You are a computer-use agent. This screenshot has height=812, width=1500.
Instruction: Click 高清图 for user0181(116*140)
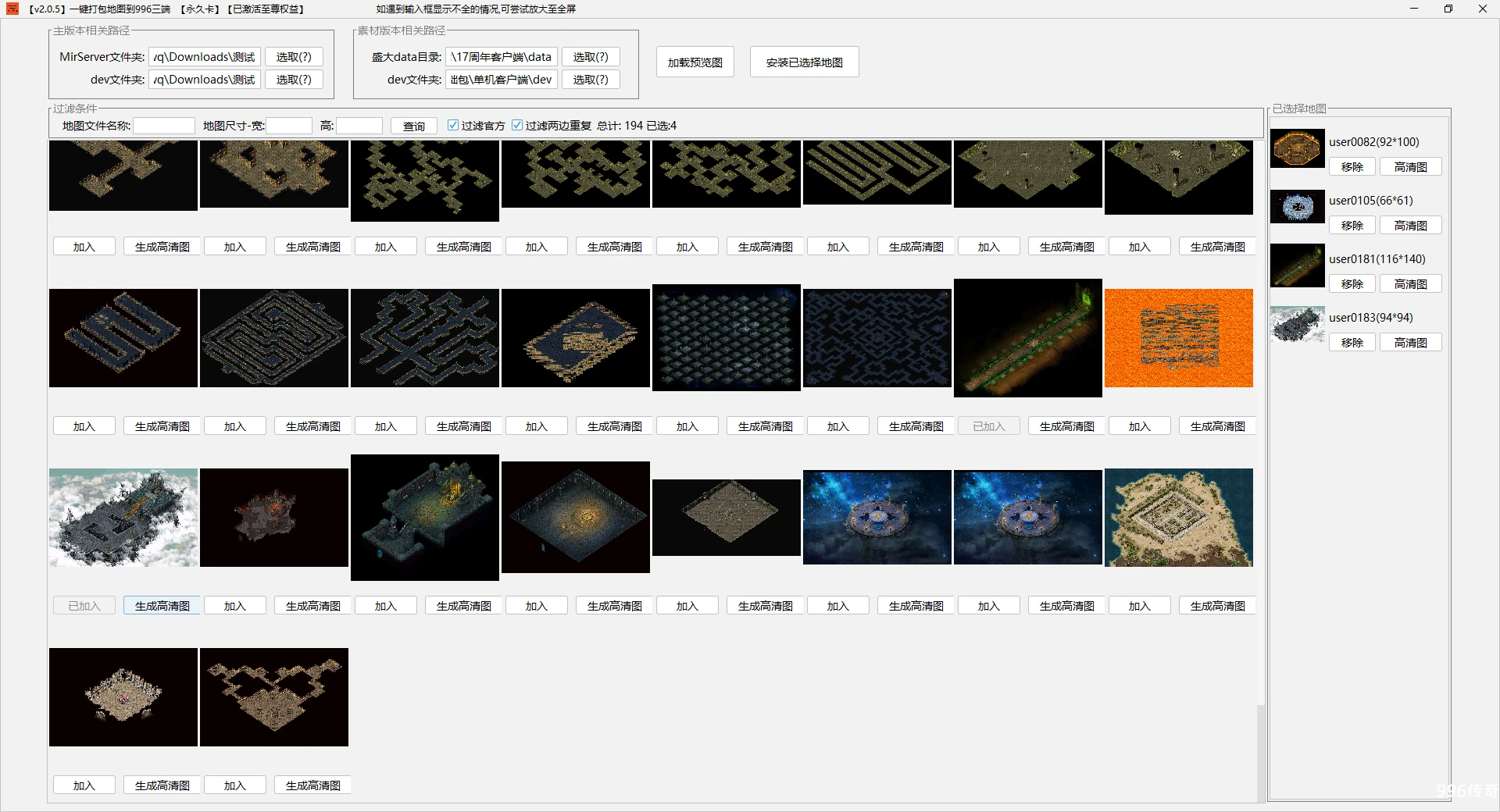pyautogui.click(x=1411, y=284)
